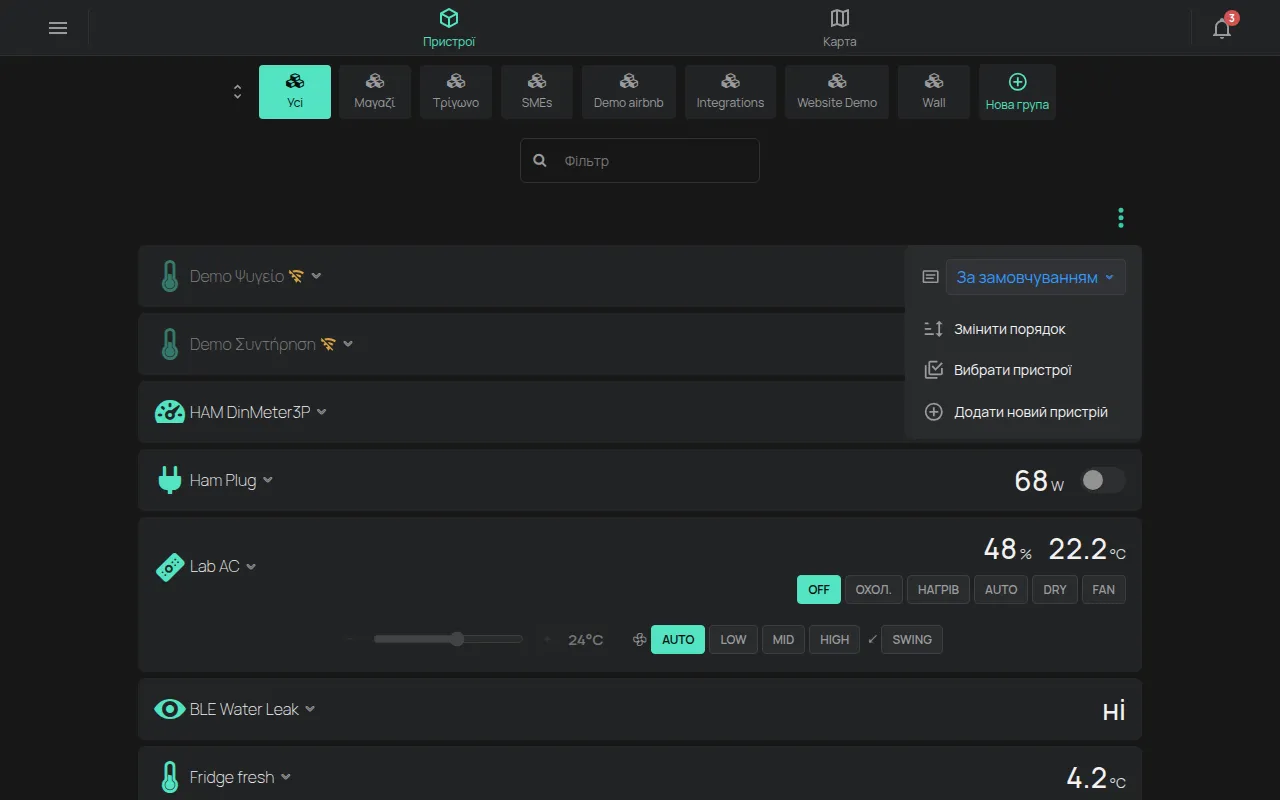Viewport: 1280px width, 800px height.
Task: Expand the Demo Ψυγείο device chevron
Action: [x=316, y=276]
